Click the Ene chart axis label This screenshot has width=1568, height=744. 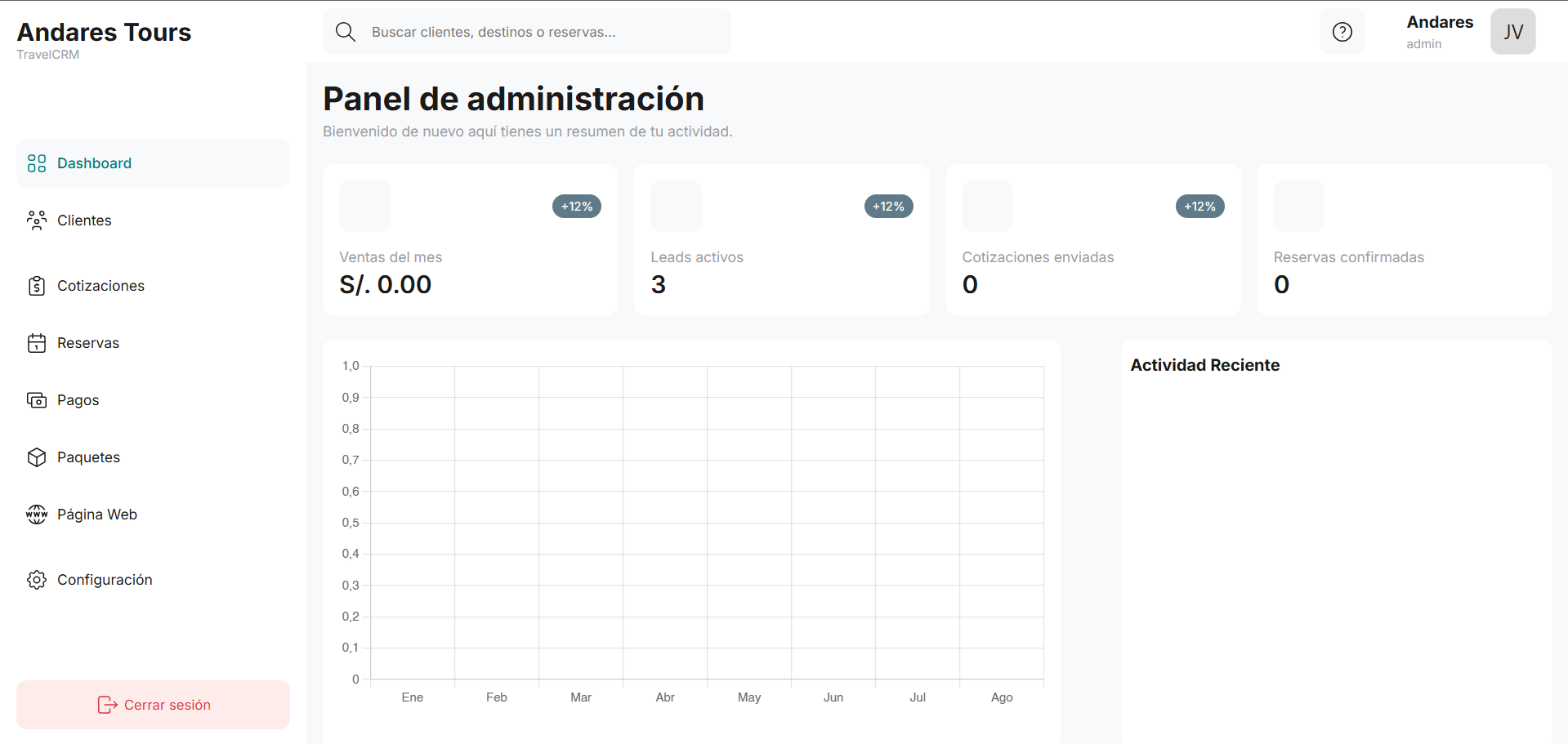[413, 697]
